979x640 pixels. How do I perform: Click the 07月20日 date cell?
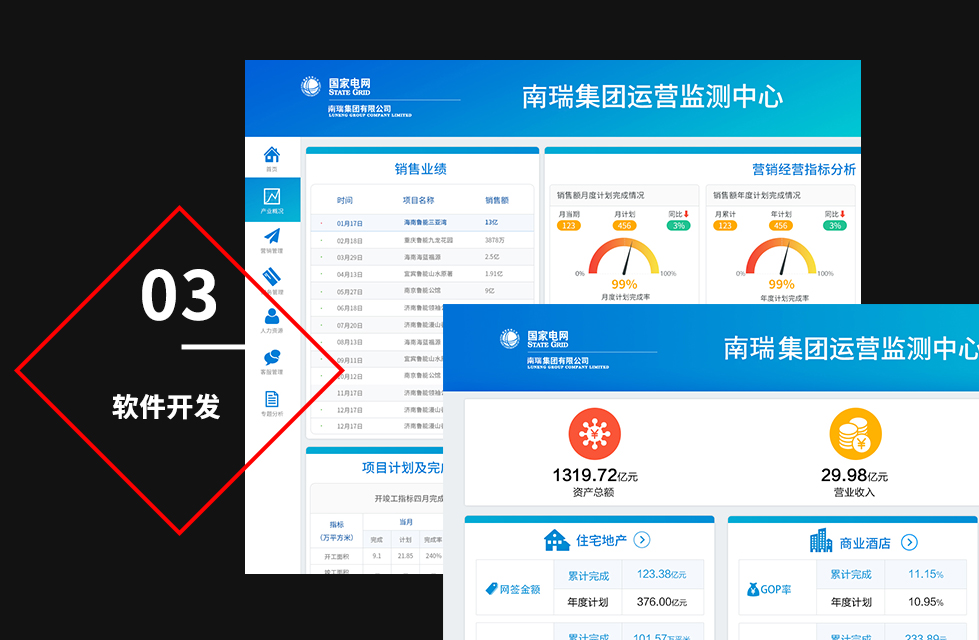pyautogui.click(x=350, y=325)
